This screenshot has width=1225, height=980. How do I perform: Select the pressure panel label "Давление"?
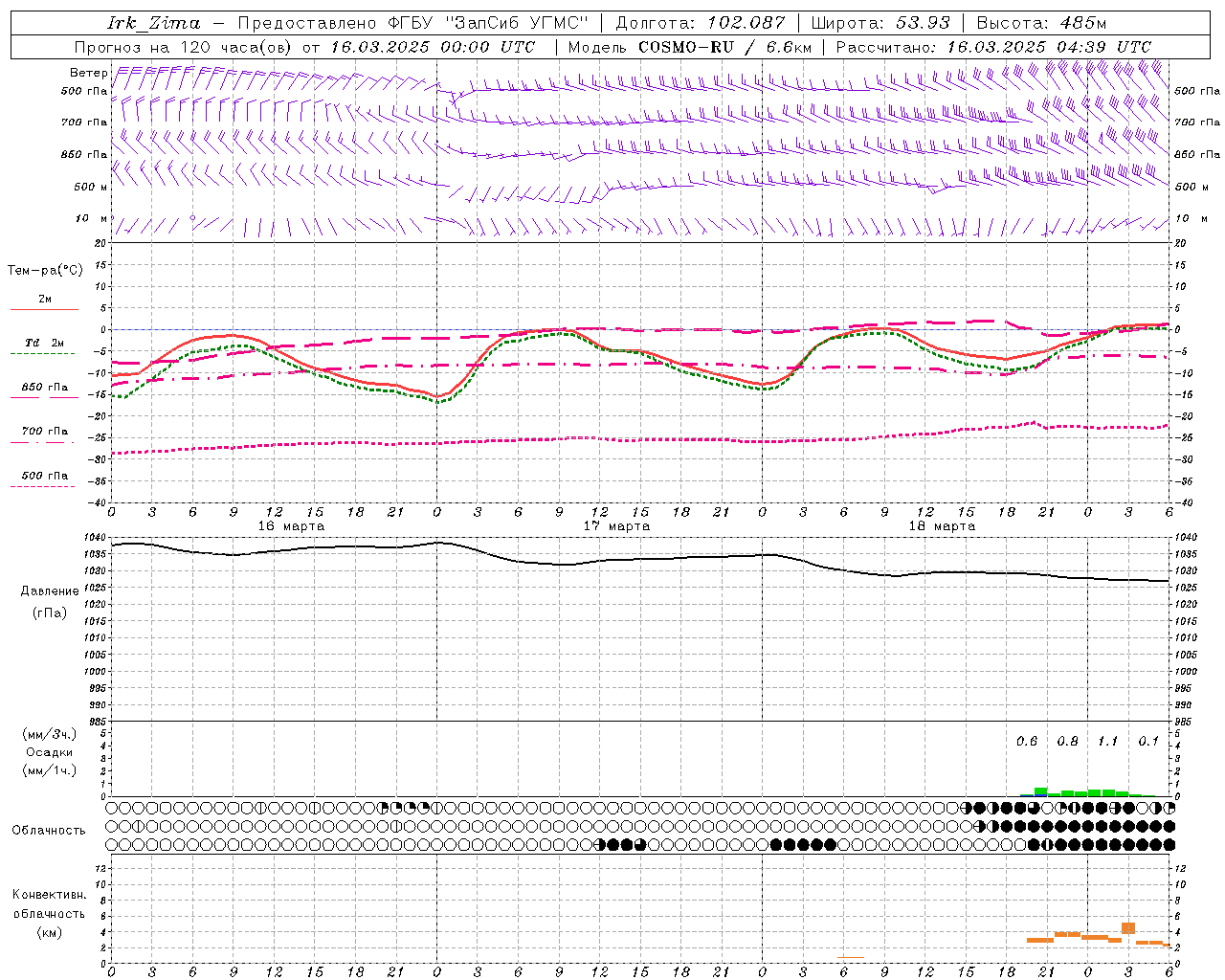click(50, 590)
